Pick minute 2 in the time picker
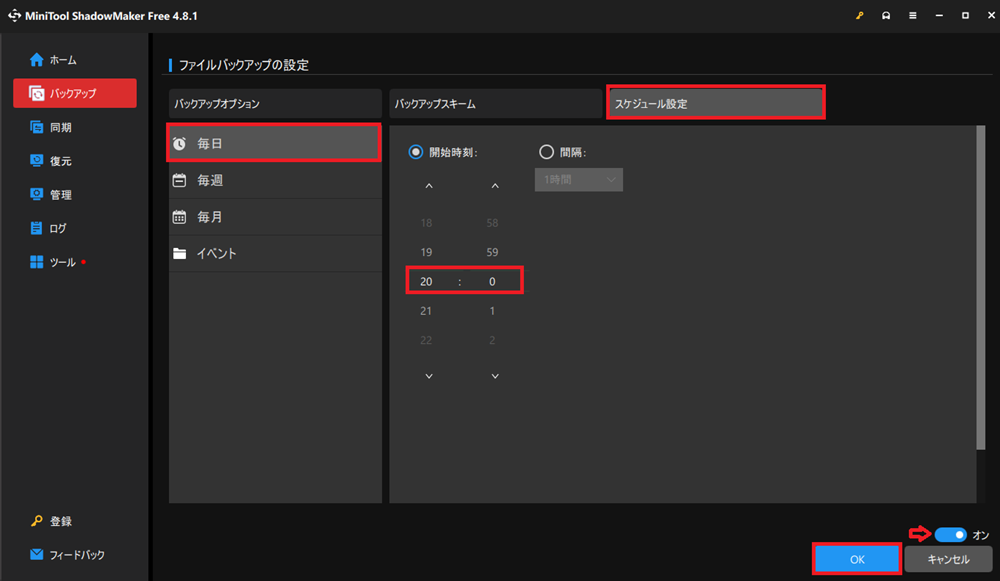The width and height of the screenshot is (1000, 581). (492, 341)
